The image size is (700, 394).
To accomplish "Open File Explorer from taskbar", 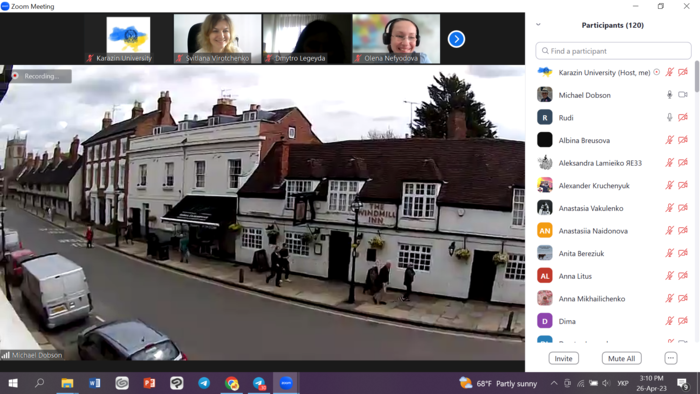I will click(x=67, y=383).
